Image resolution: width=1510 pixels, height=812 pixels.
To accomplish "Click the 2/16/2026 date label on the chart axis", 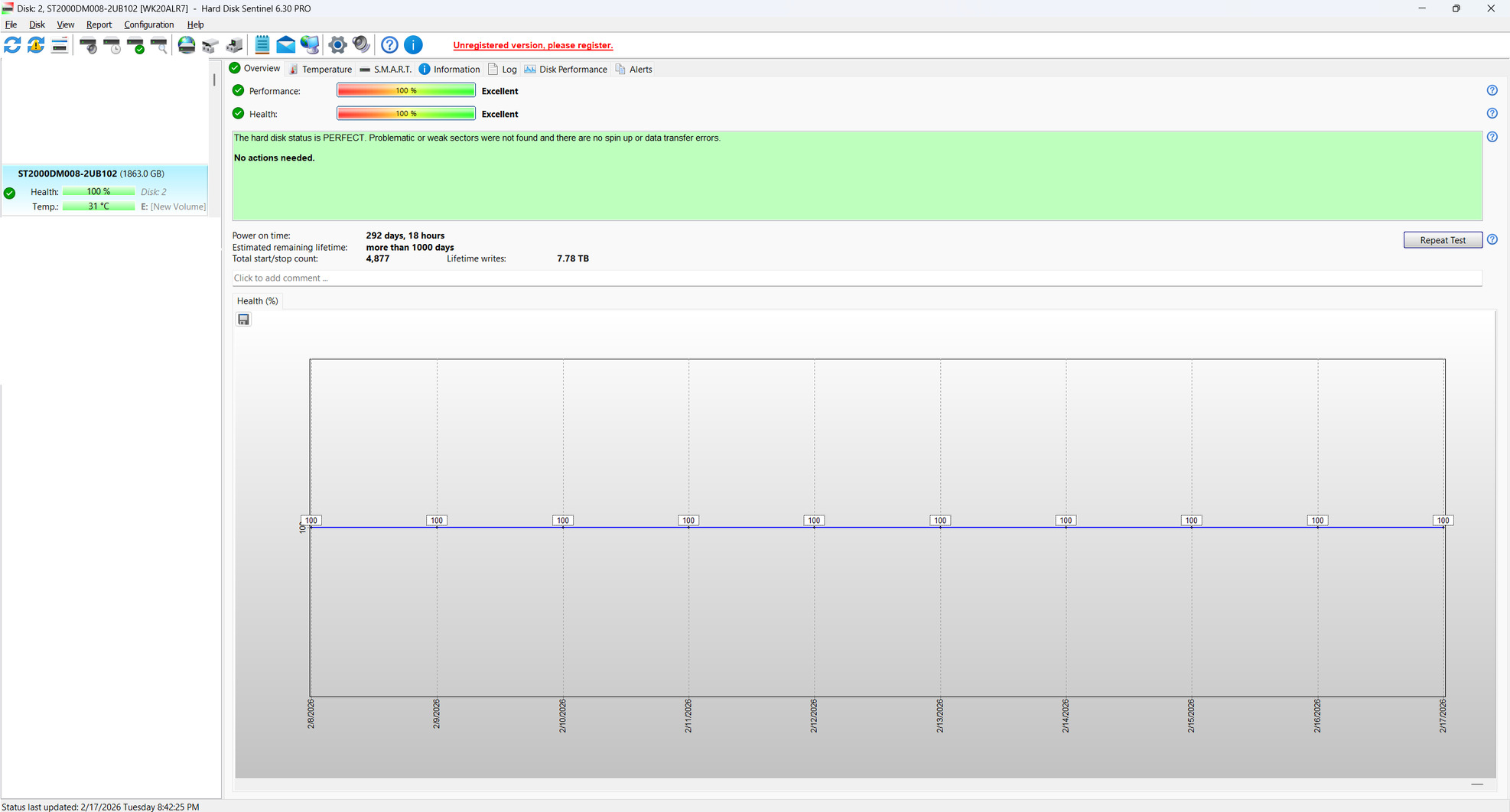I will pyautogui.click(x=1317, y=716).
